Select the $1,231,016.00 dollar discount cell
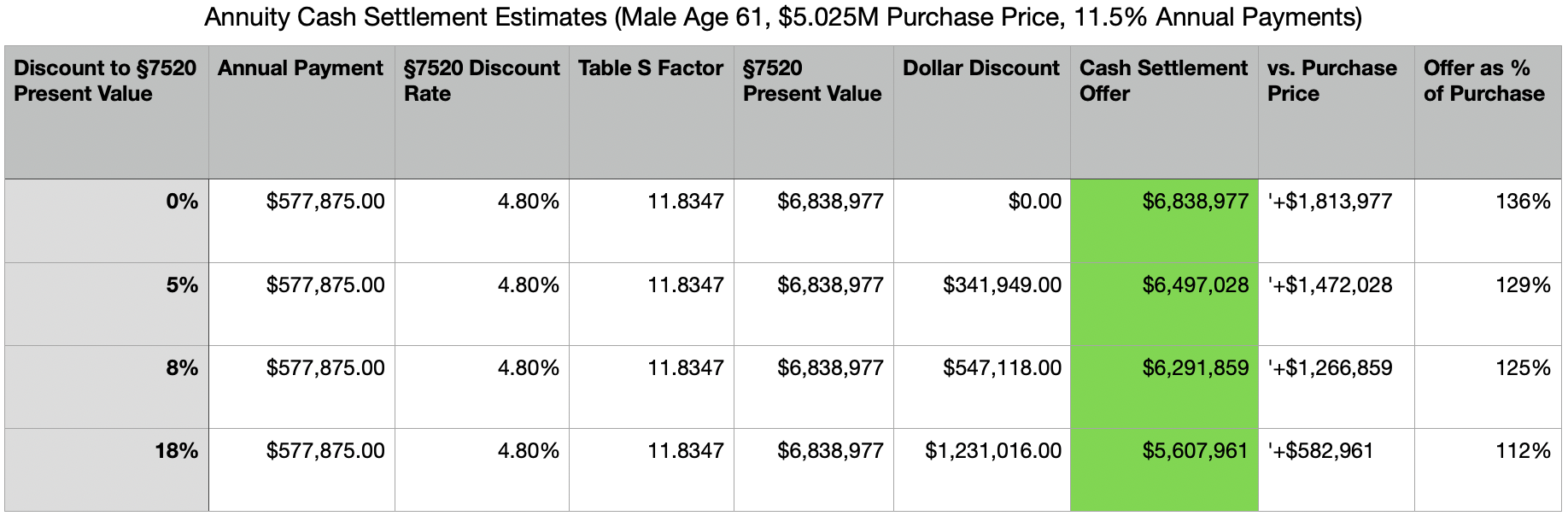Viewport: 1568px width, 516px height. click(992, 451)
